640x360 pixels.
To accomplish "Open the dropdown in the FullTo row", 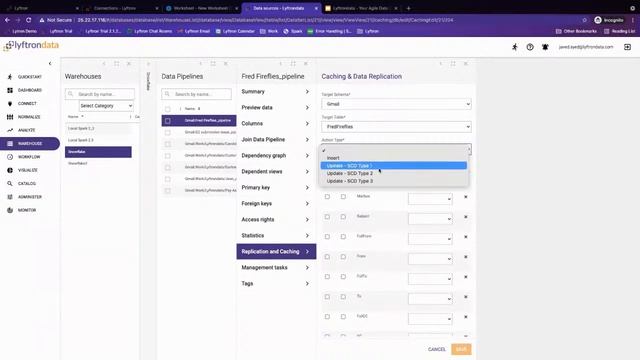I will pos(430,279).
